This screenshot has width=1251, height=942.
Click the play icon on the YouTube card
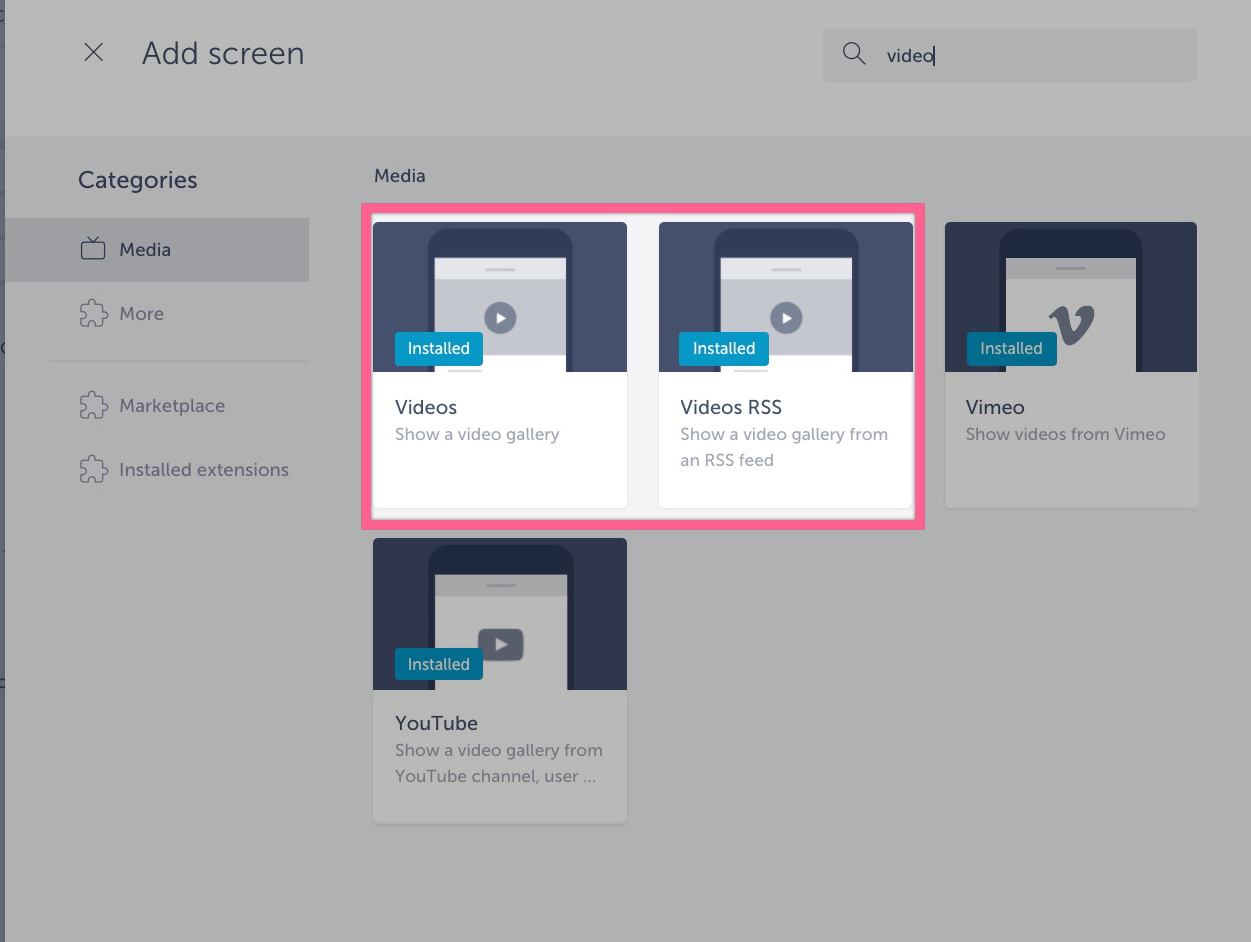click(x=500, y=644)
